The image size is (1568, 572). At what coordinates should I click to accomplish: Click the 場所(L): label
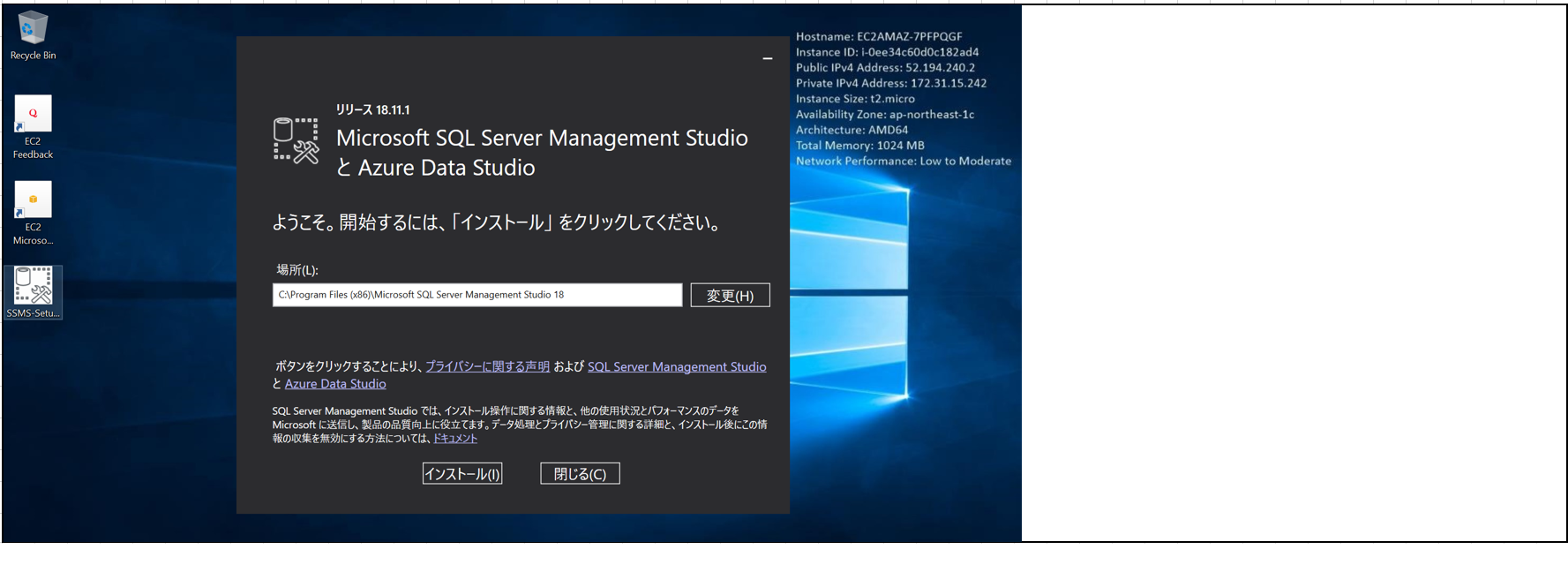297,270
